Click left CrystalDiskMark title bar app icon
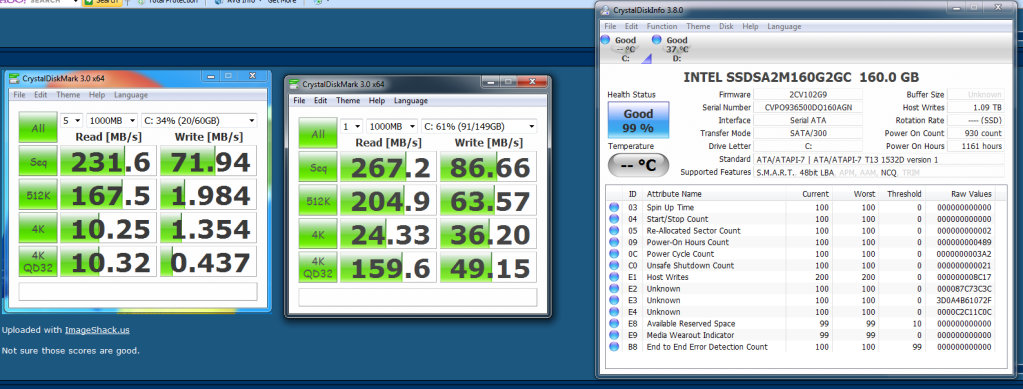This screenshot has width=1023, height=389. [x=15, y=78]
